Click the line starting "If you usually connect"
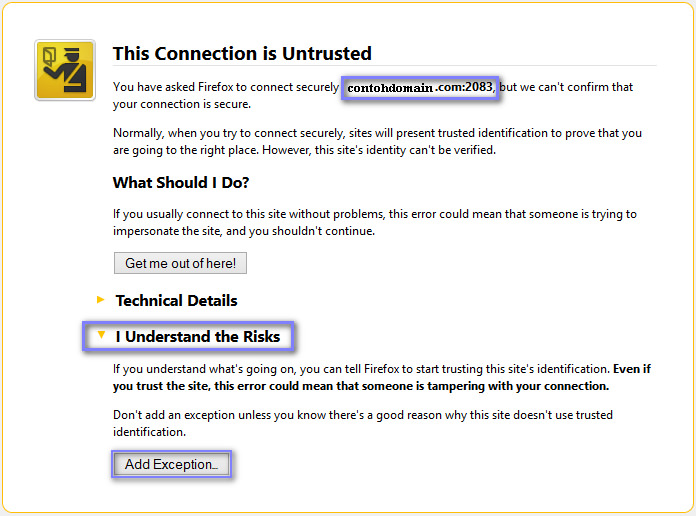The image size is (696, 516). pyautogui.click(x=374, y=214)
